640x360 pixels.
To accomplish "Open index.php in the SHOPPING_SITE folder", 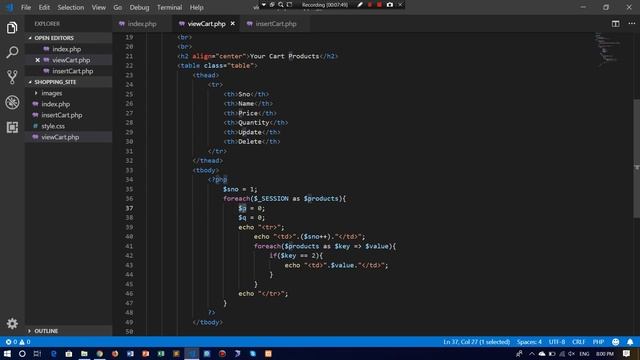I will click(56, 104).
